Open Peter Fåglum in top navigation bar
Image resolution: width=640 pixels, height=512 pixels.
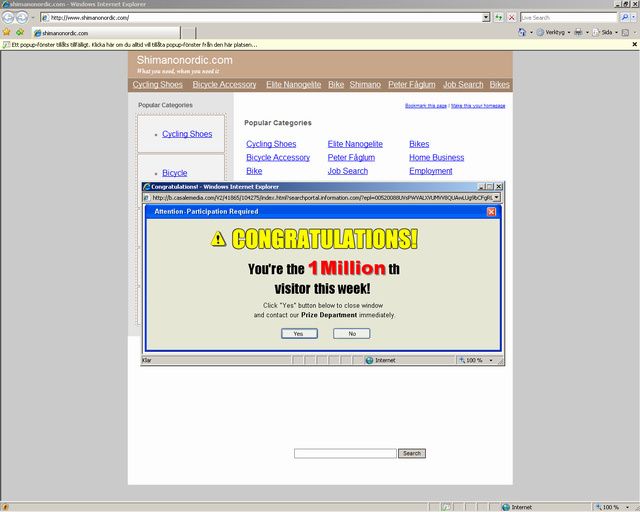coord(411,85)
